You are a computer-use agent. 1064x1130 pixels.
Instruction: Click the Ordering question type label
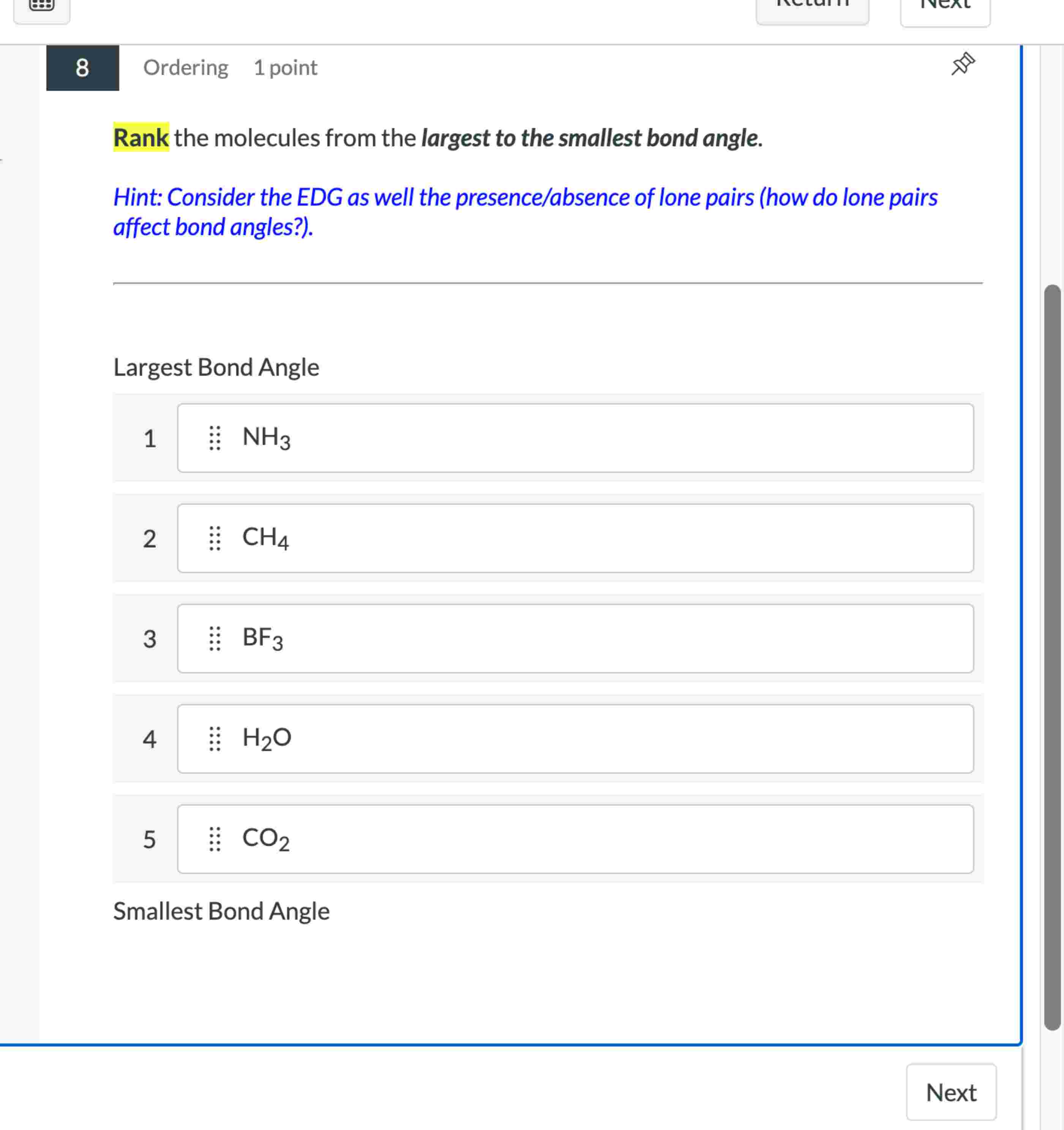pyautogui.click(x=186, y=68)
